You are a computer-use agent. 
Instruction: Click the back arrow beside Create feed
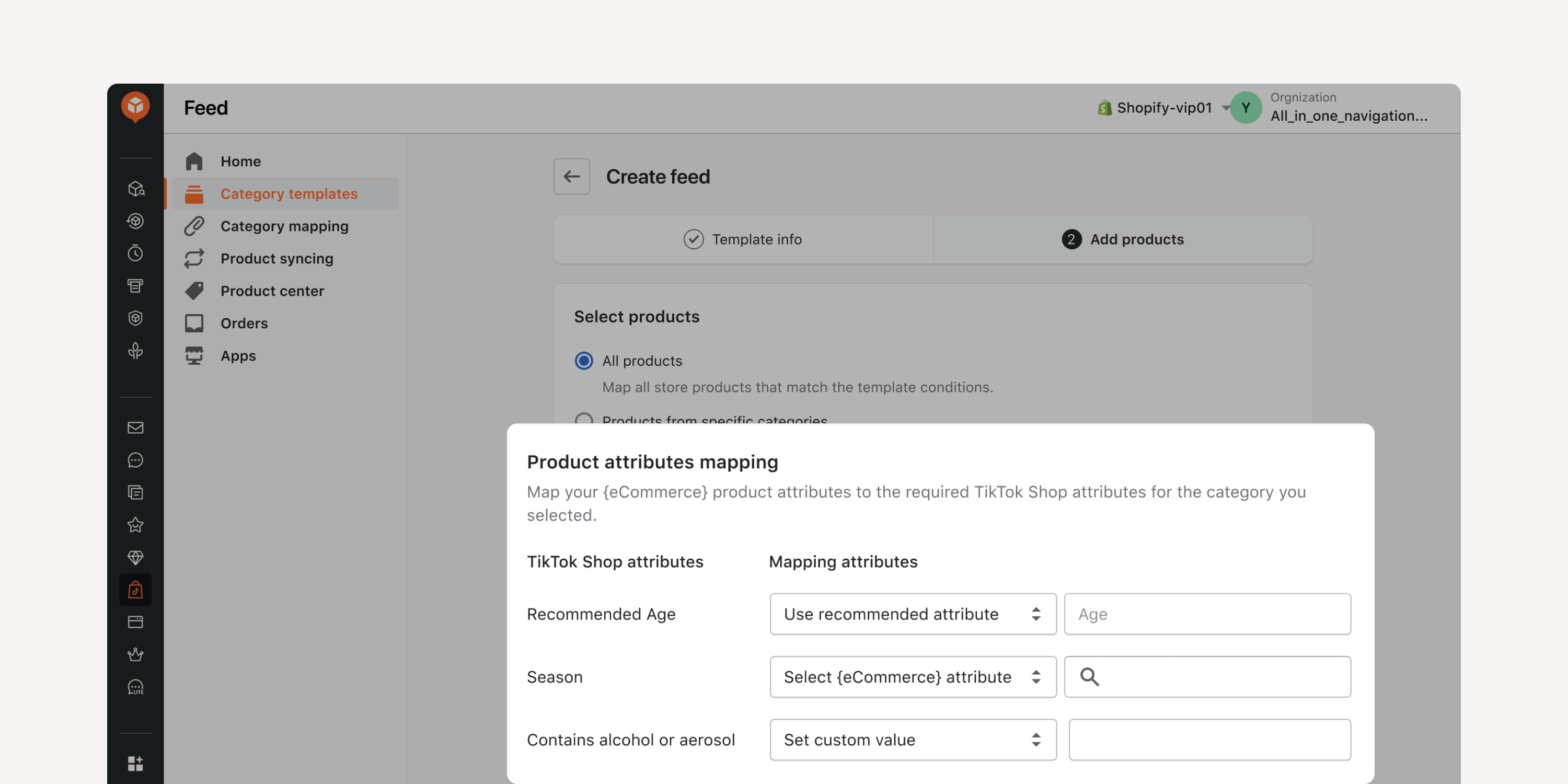[571, 177]
